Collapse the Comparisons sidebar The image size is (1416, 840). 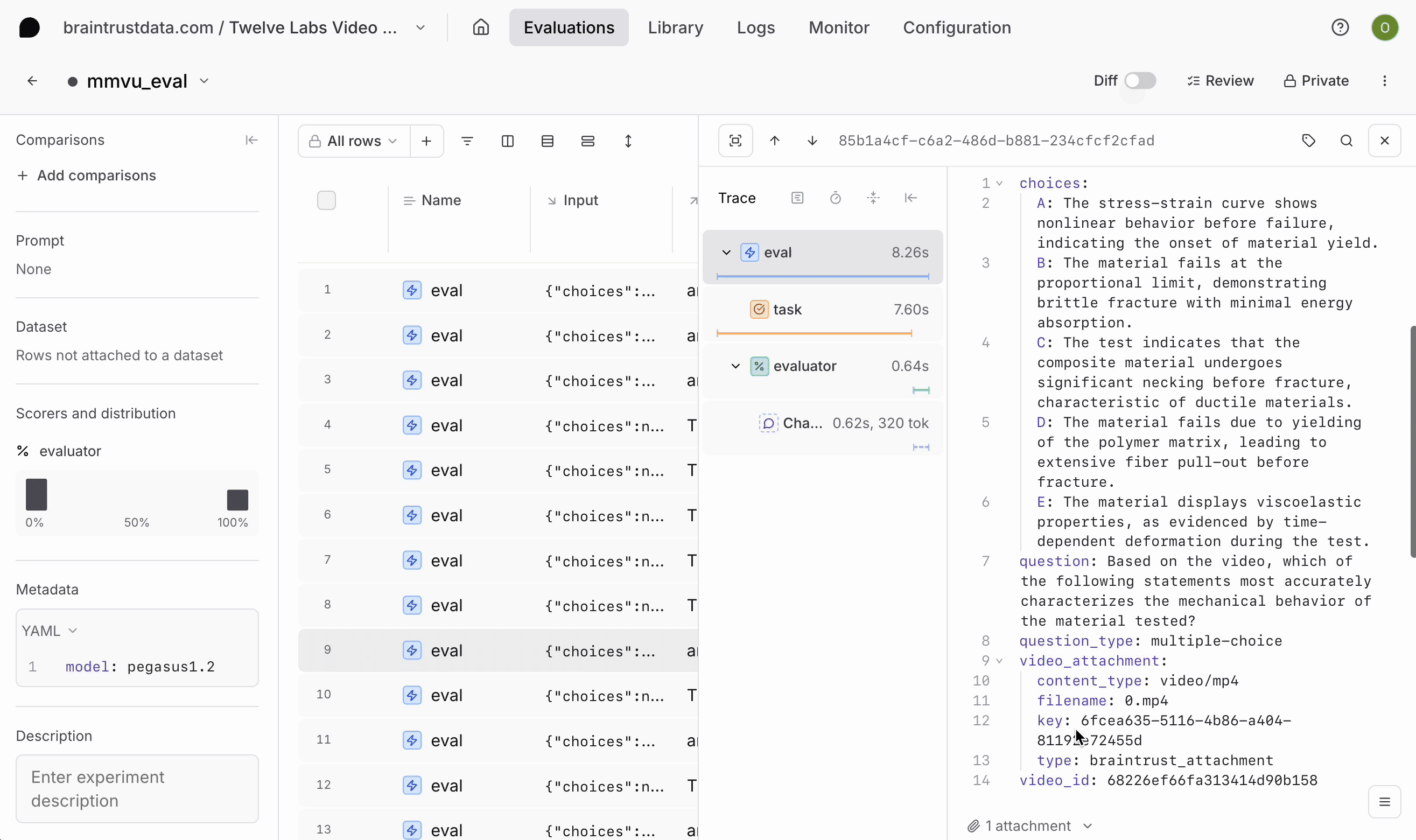pyautogui.click(x=251, y=140)
